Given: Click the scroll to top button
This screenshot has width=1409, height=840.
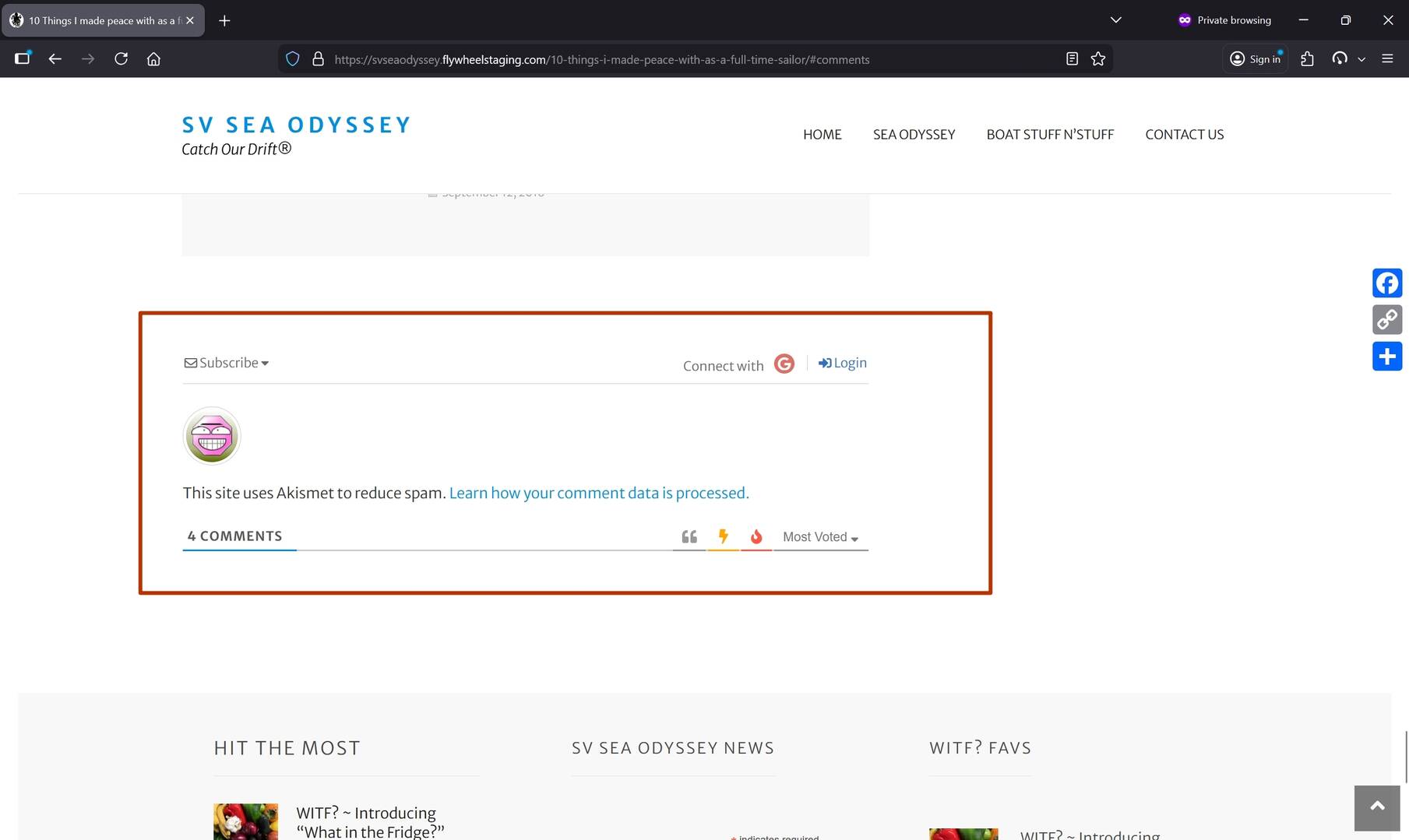Looking at the screenshot, I should click(1376, 807).
